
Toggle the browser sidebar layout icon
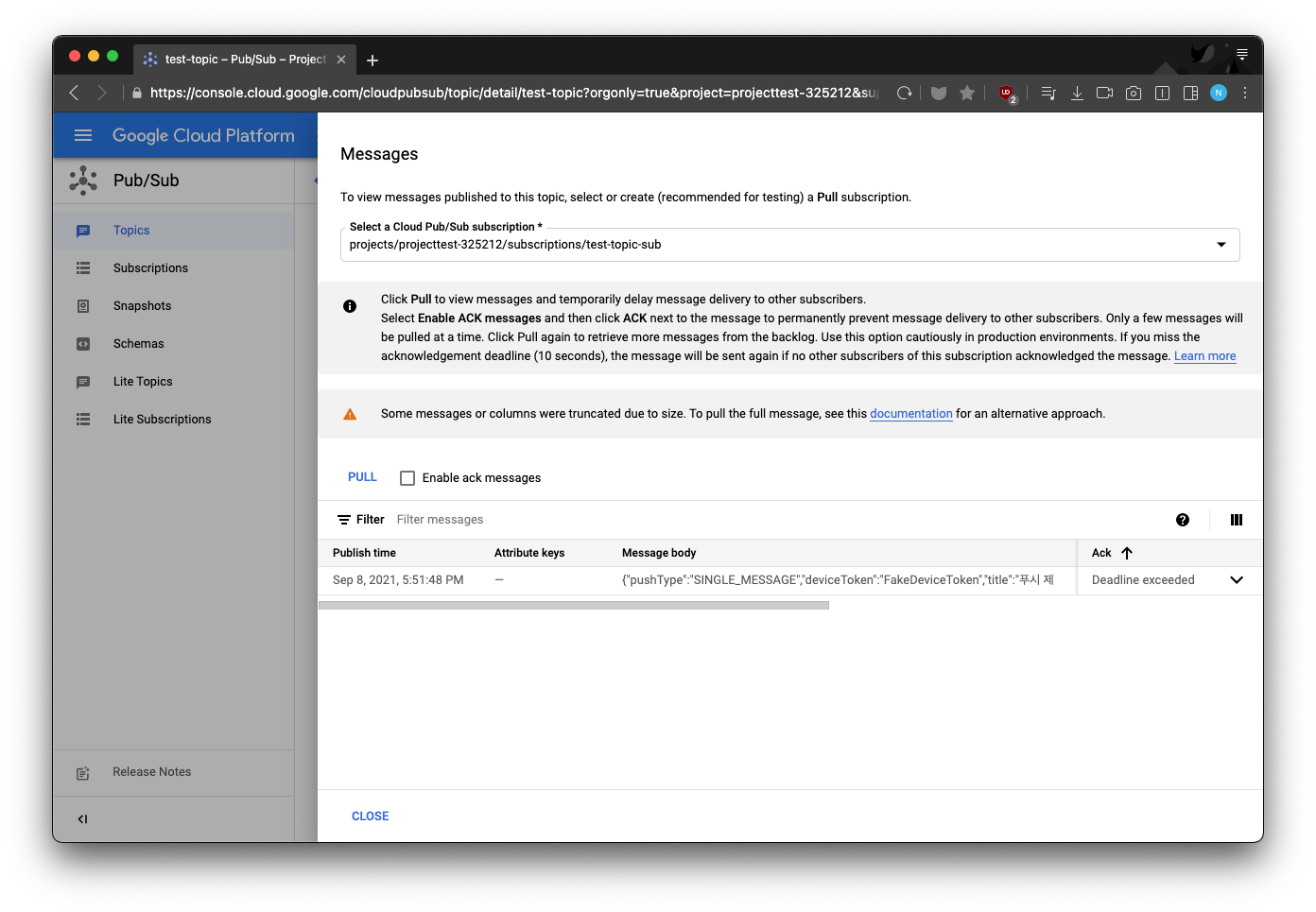point(1191,93)
